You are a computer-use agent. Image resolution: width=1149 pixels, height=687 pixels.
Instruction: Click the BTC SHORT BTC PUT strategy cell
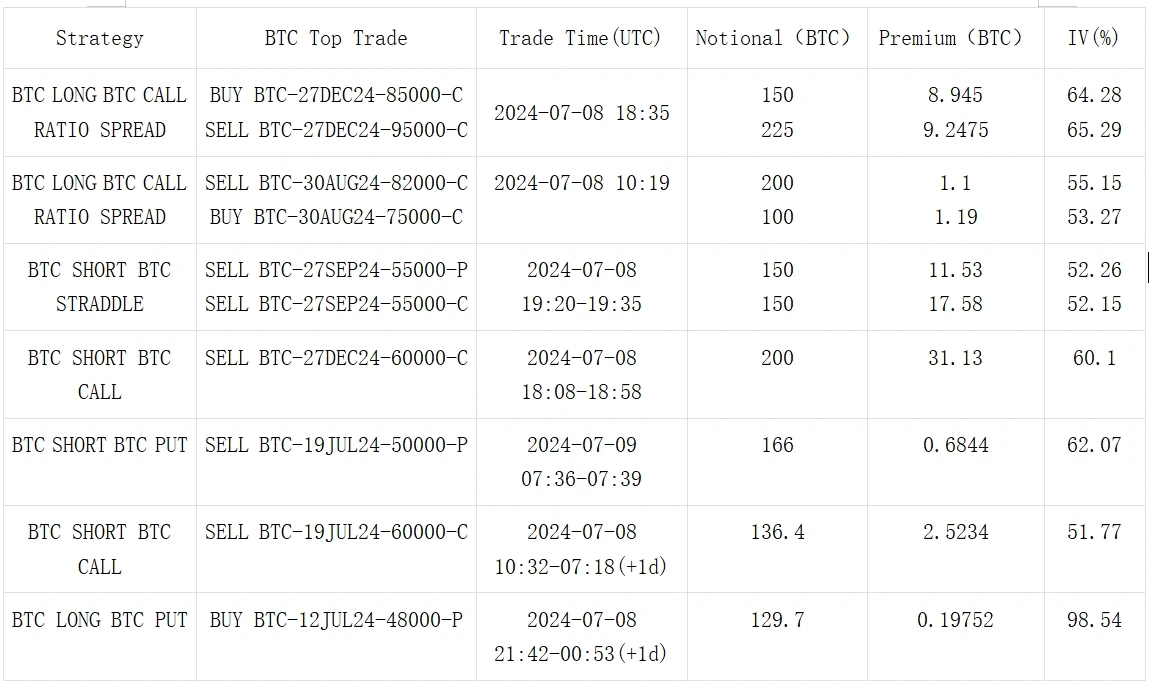tap(99, 445)
